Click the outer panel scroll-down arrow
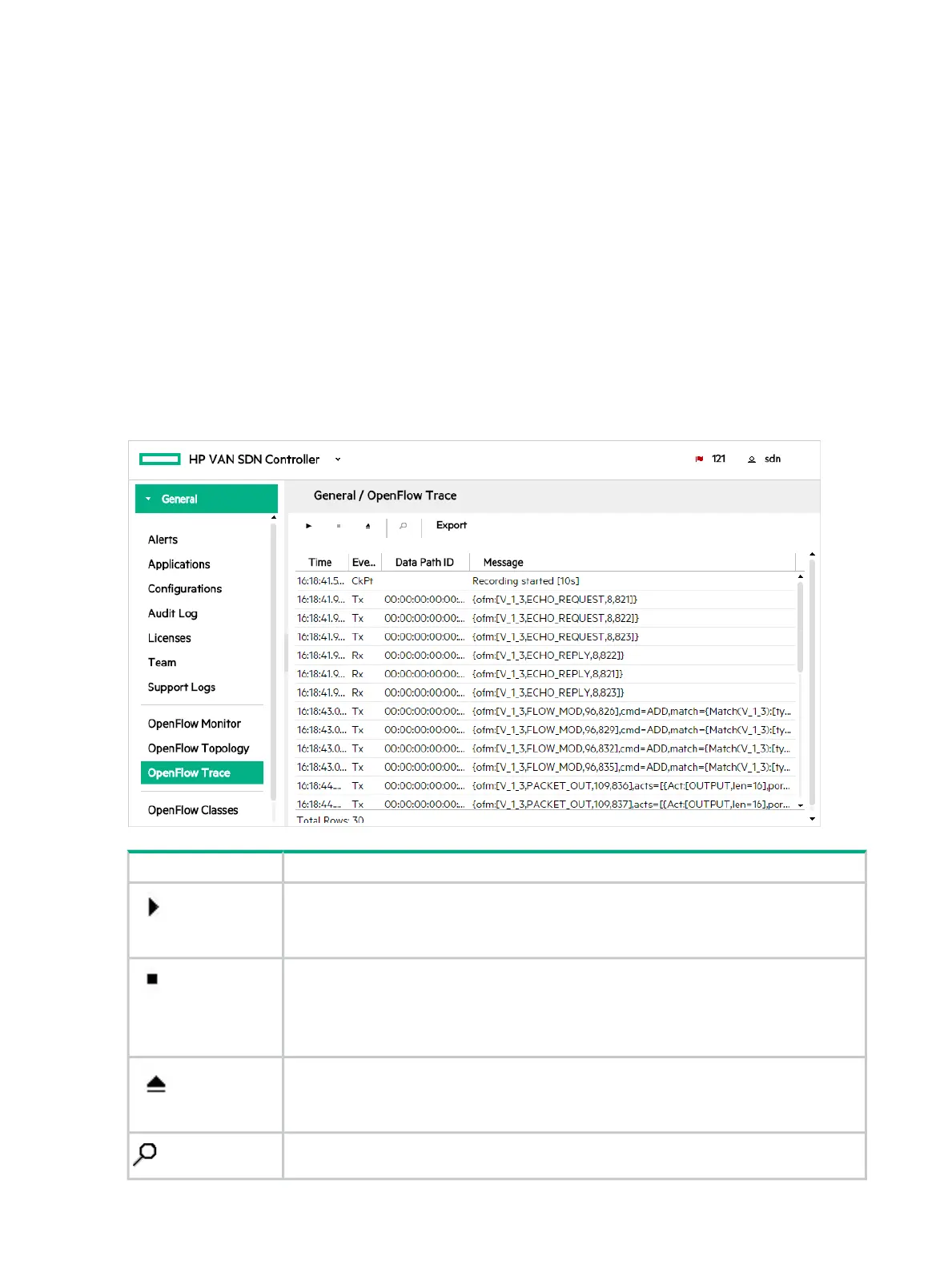 pyautogui.click(x=813, y=818)
